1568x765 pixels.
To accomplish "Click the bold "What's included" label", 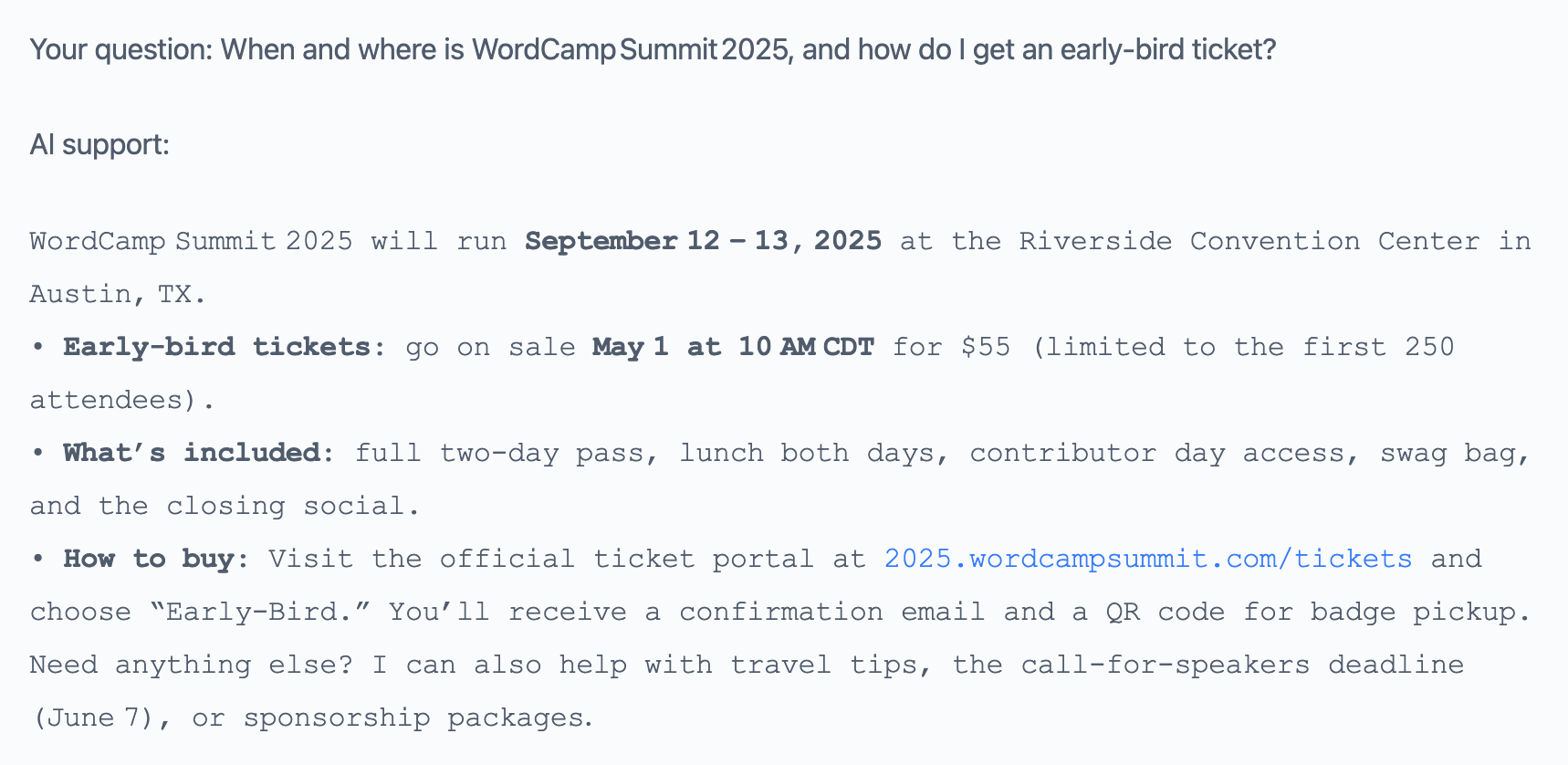I will [191, 453].
